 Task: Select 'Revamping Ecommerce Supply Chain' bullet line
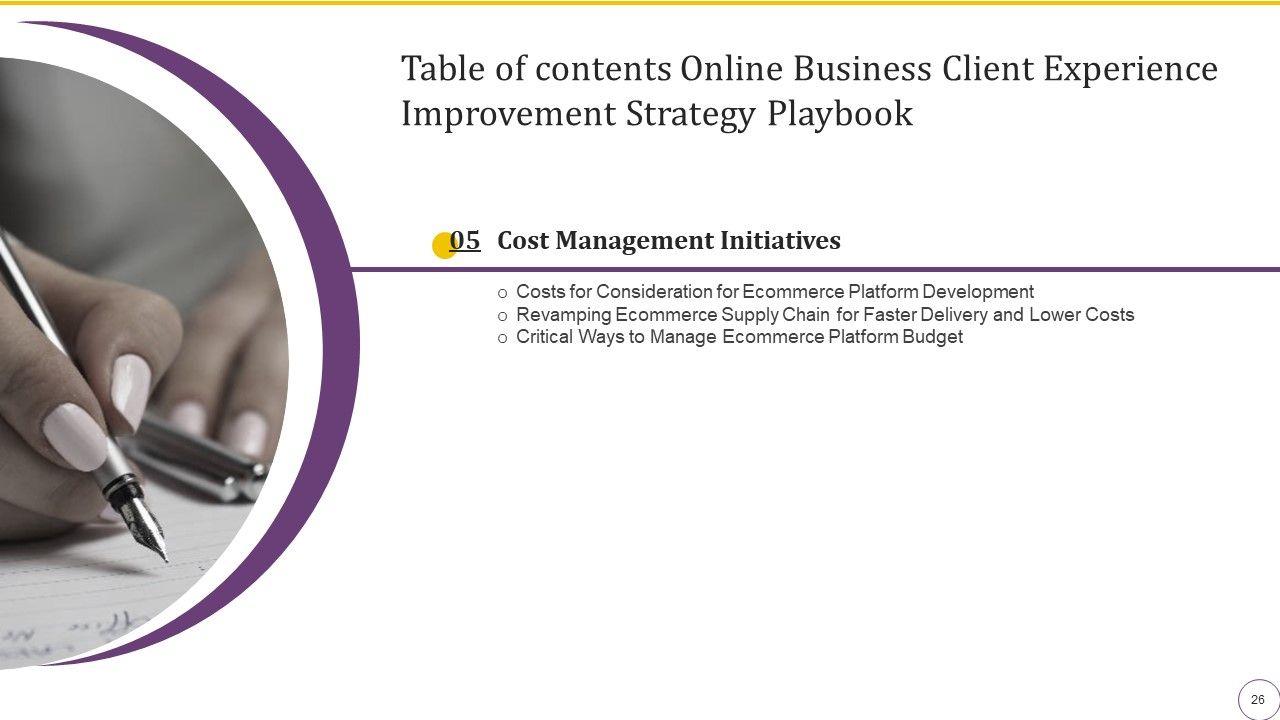(x=825, y=315)
